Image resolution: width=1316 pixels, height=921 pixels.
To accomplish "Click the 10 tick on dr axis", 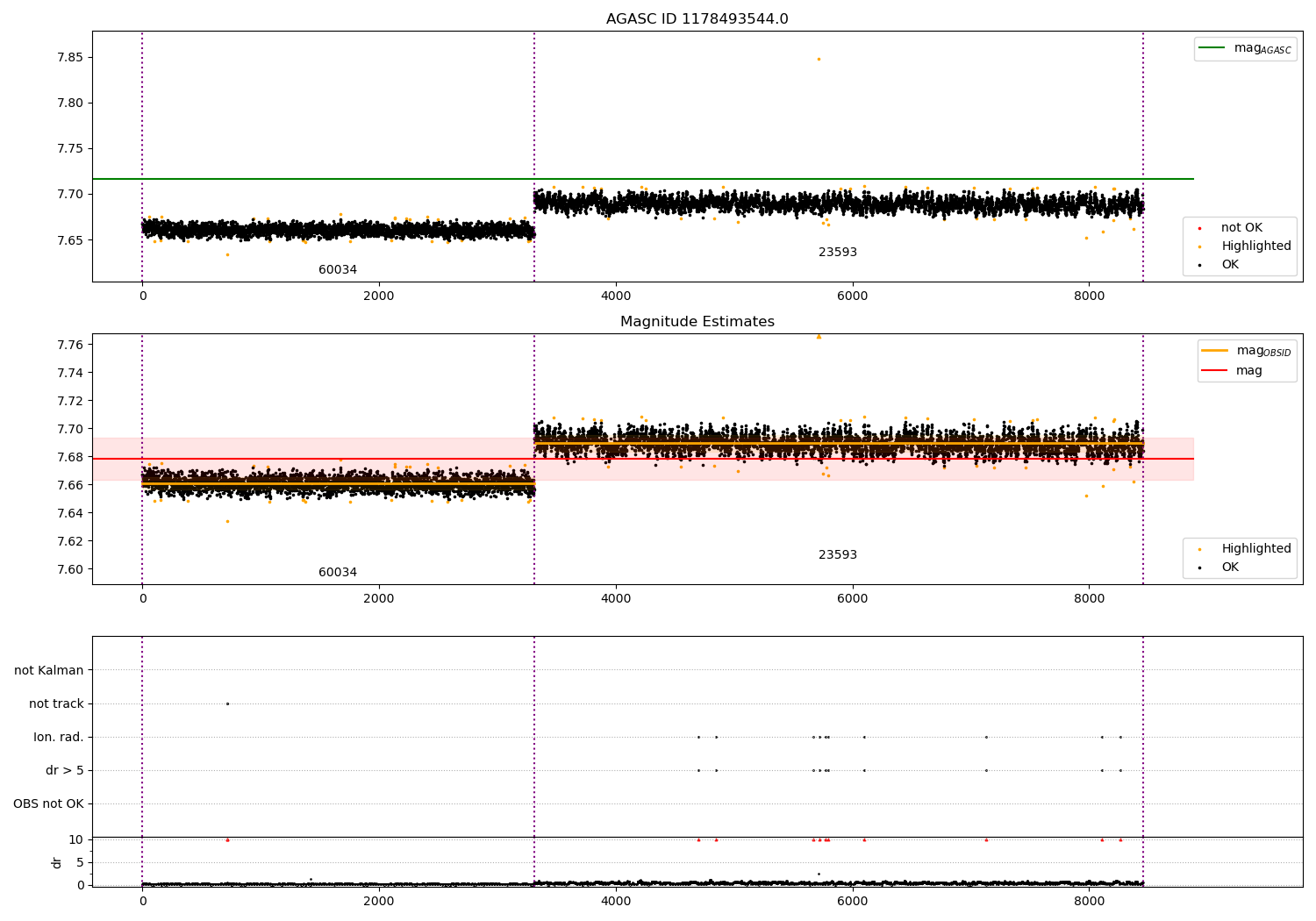I will tap(76, 840).
